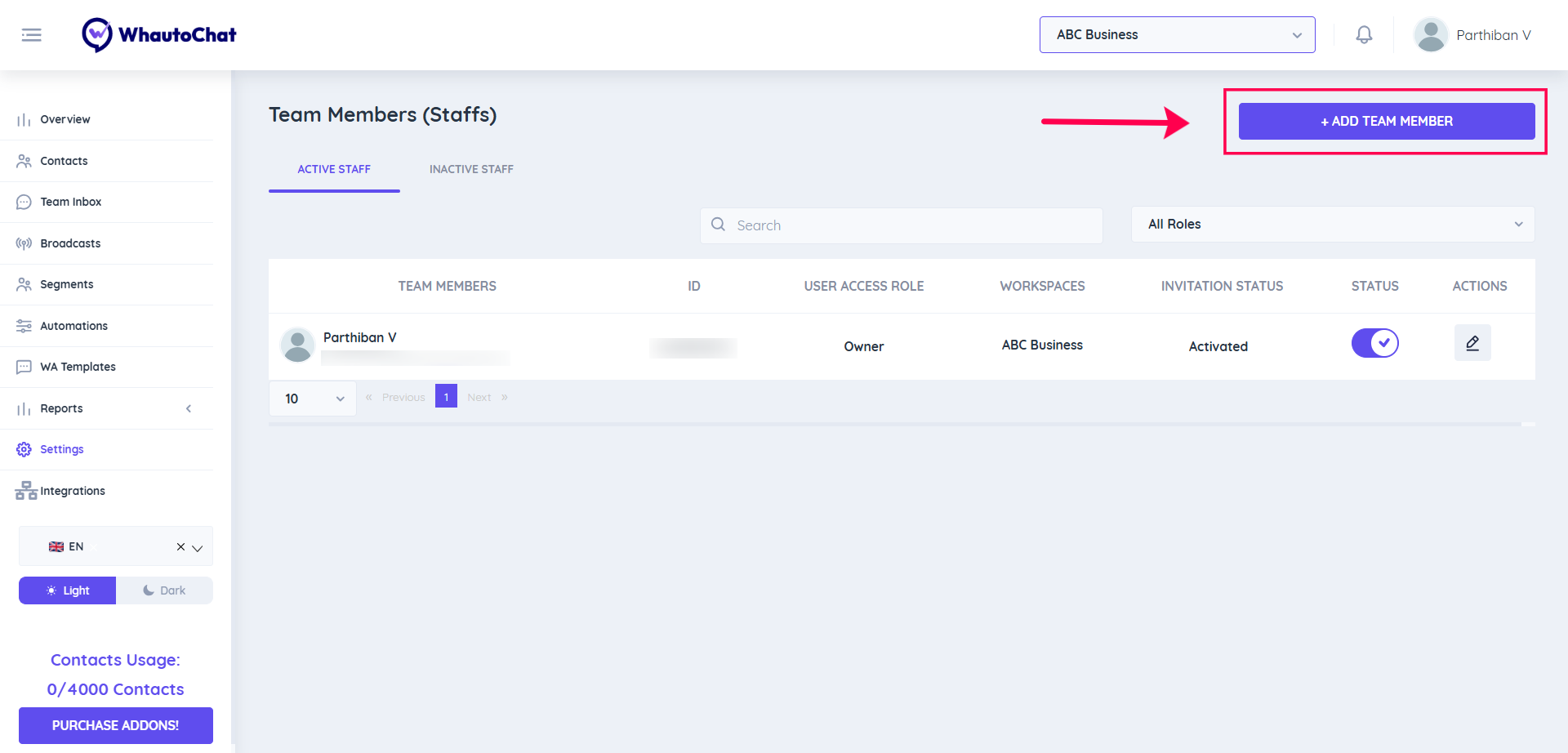Switch to Dark theme
Viewport: 1568px width, 753px height.
pos(164,590)
